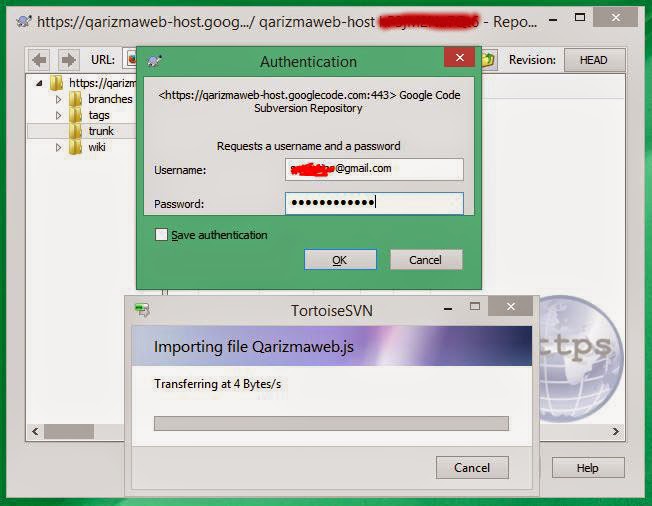Select the 'branches' tree item text
Image resolution: width=652 pixels, height=506 pixels.
tap(110, 99)
